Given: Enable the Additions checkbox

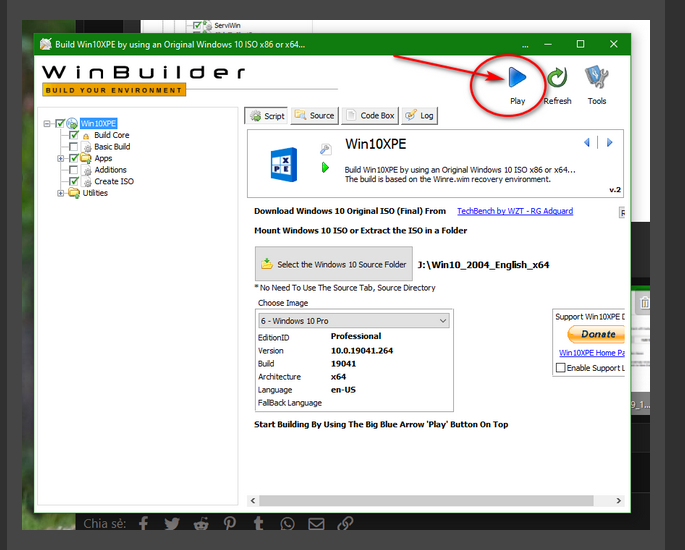Looking at the screenshot, I should coord(74,170).
